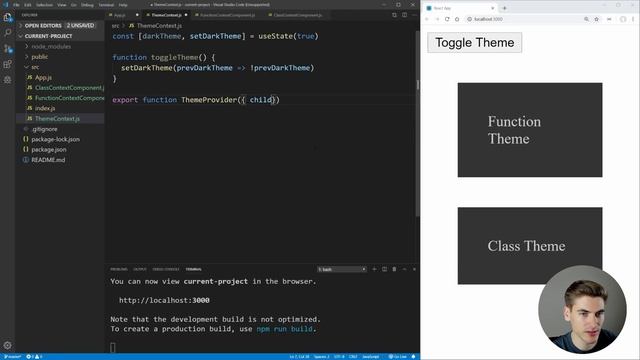
Task: Click the http://localhost:3000 link in terminal
Action: click(x=164, y=300)
